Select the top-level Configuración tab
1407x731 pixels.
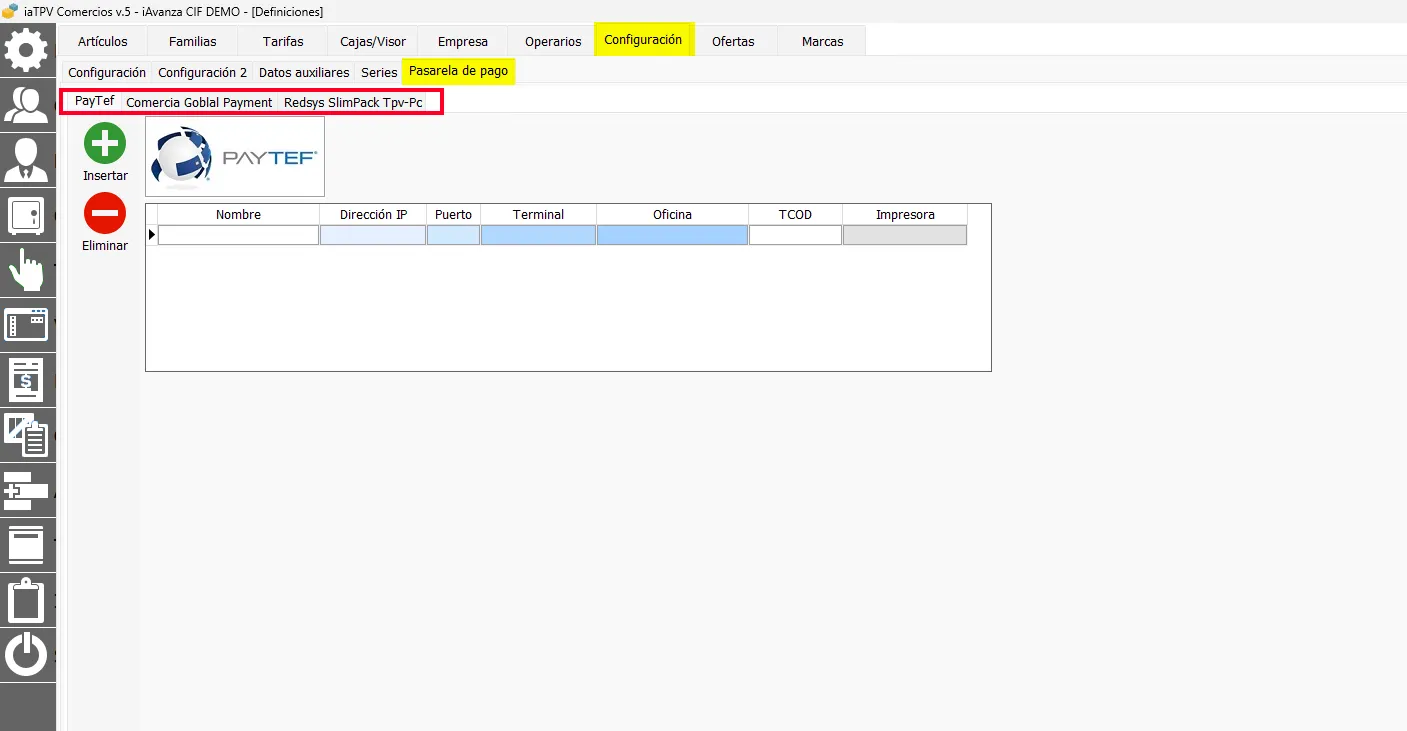tap(643, 40)
